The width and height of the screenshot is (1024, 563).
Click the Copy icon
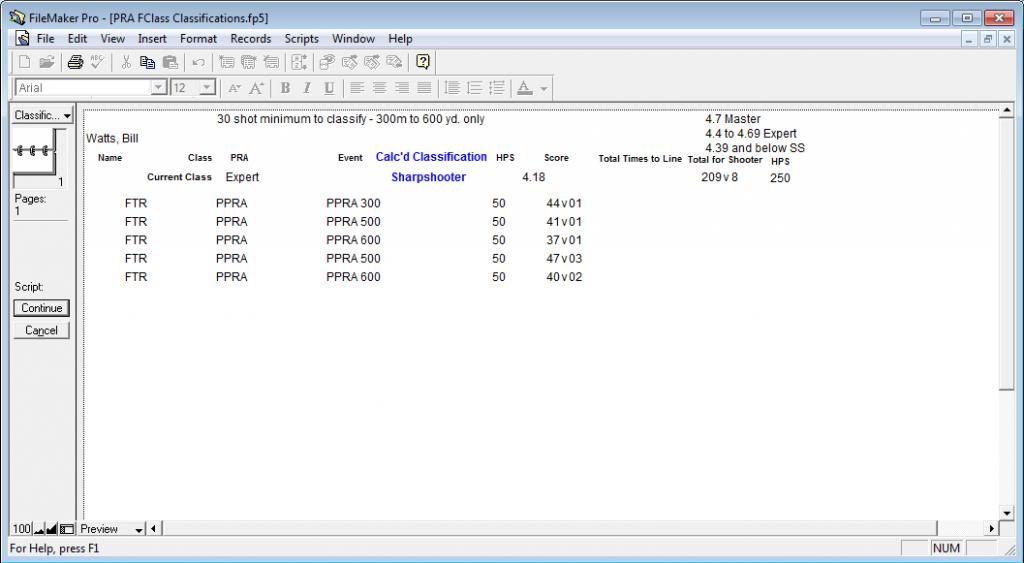click(x=148, y=62)
